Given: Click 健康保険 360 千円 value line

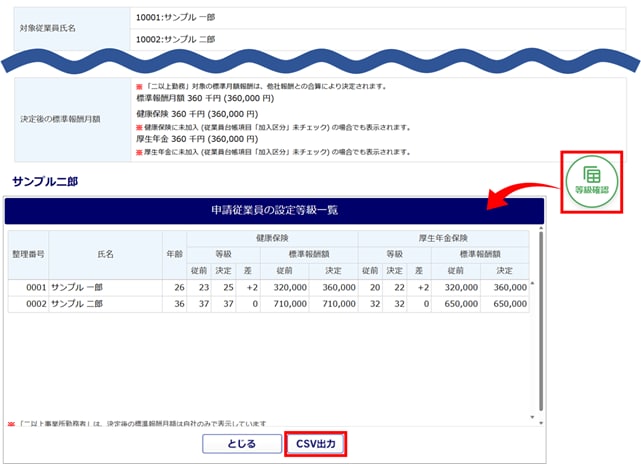Looking at the screenshot, I should [x=197, y=114].
